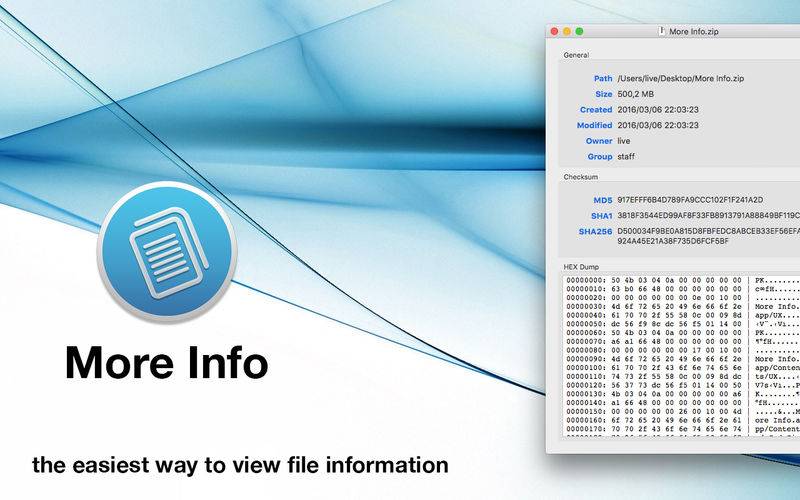Click hex dump row at offset 00000030
800x500 pixels.
[x=683, y=307]
